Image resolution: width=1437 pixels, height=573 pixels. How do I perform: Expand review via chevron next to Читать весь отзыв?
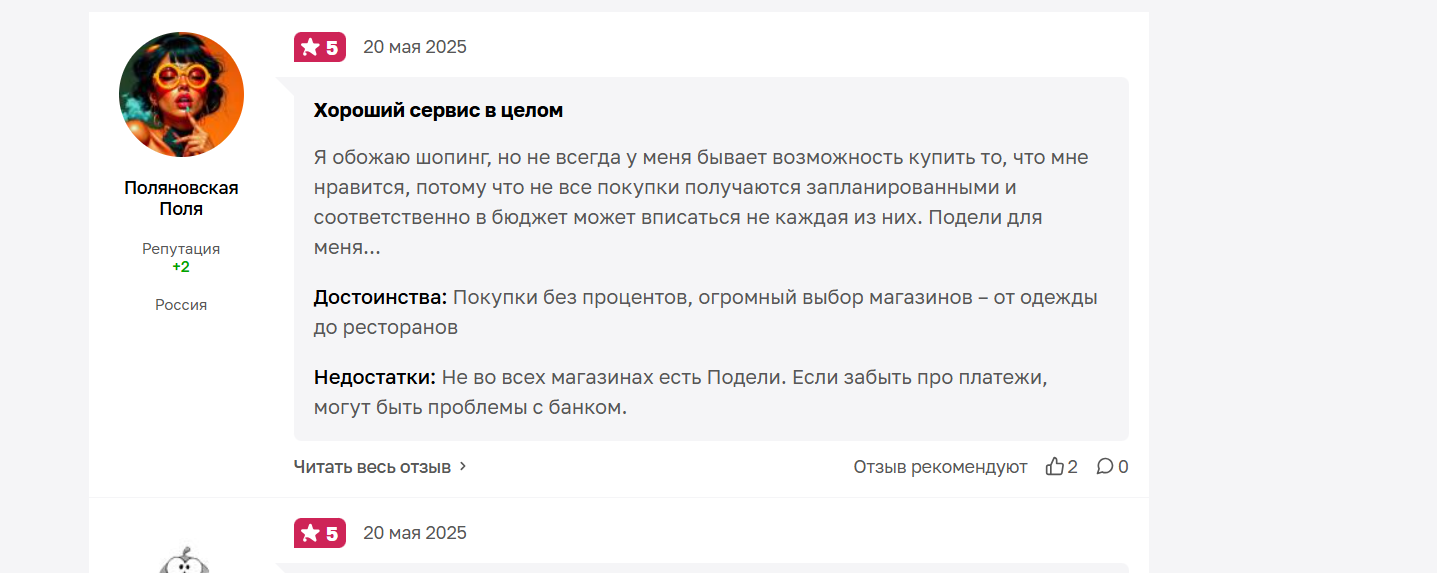462,466
